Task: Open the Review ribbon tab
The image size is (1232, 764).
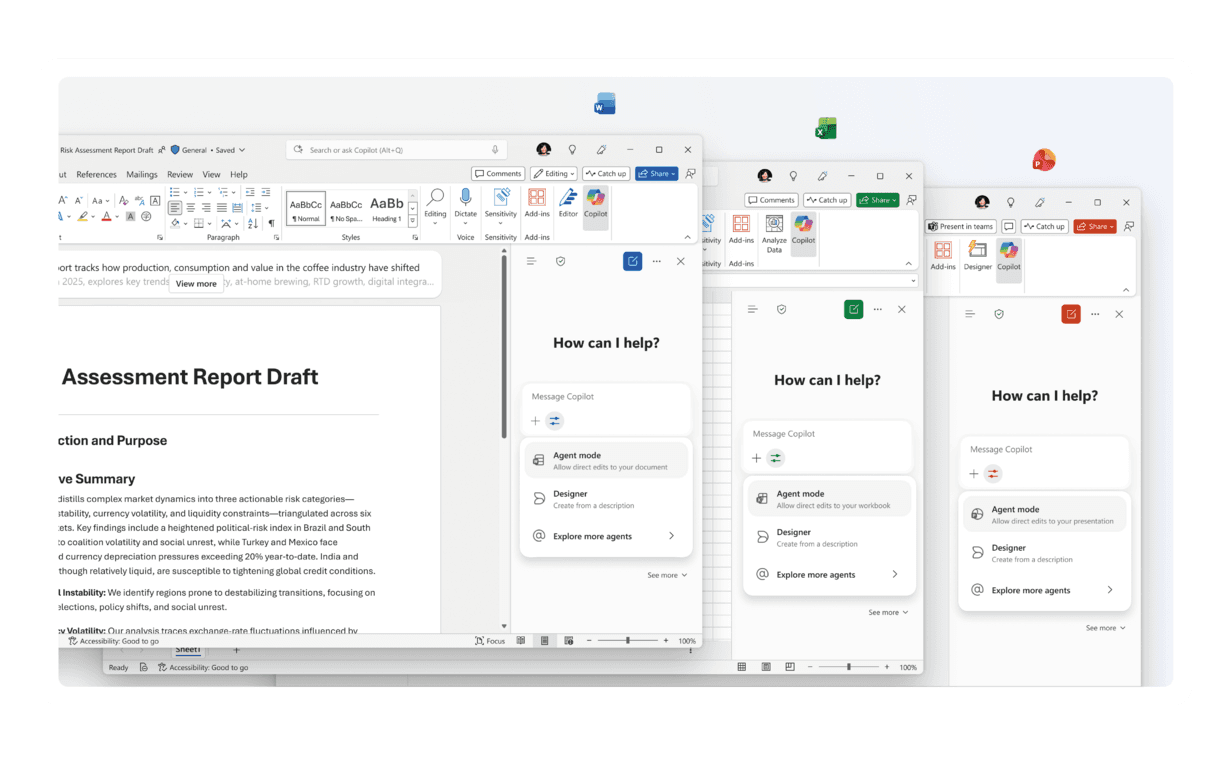Action: (x=180, y=174)
